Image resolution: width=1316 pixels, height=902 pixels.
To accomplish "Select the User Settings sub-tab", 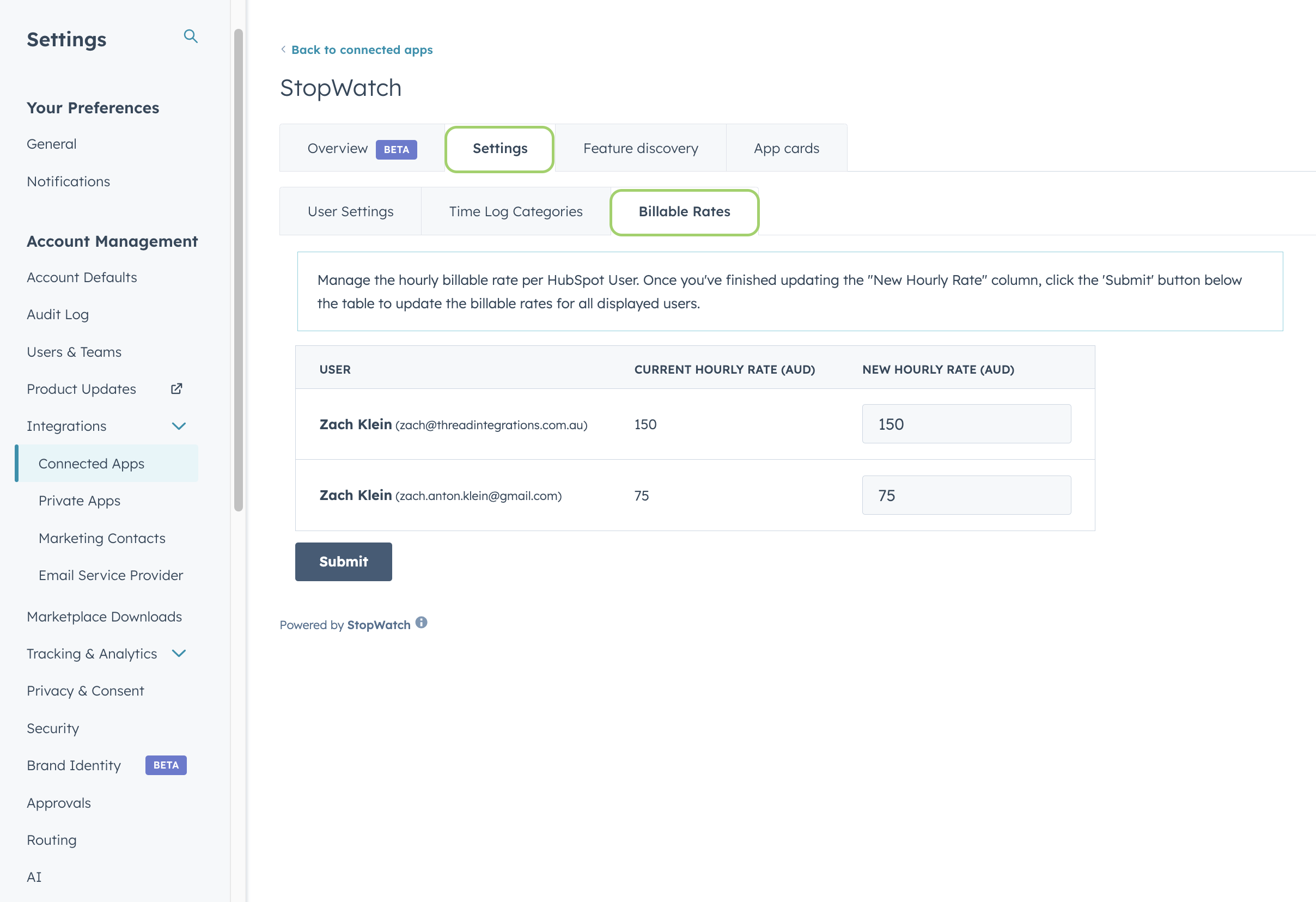I will [350, 211].
